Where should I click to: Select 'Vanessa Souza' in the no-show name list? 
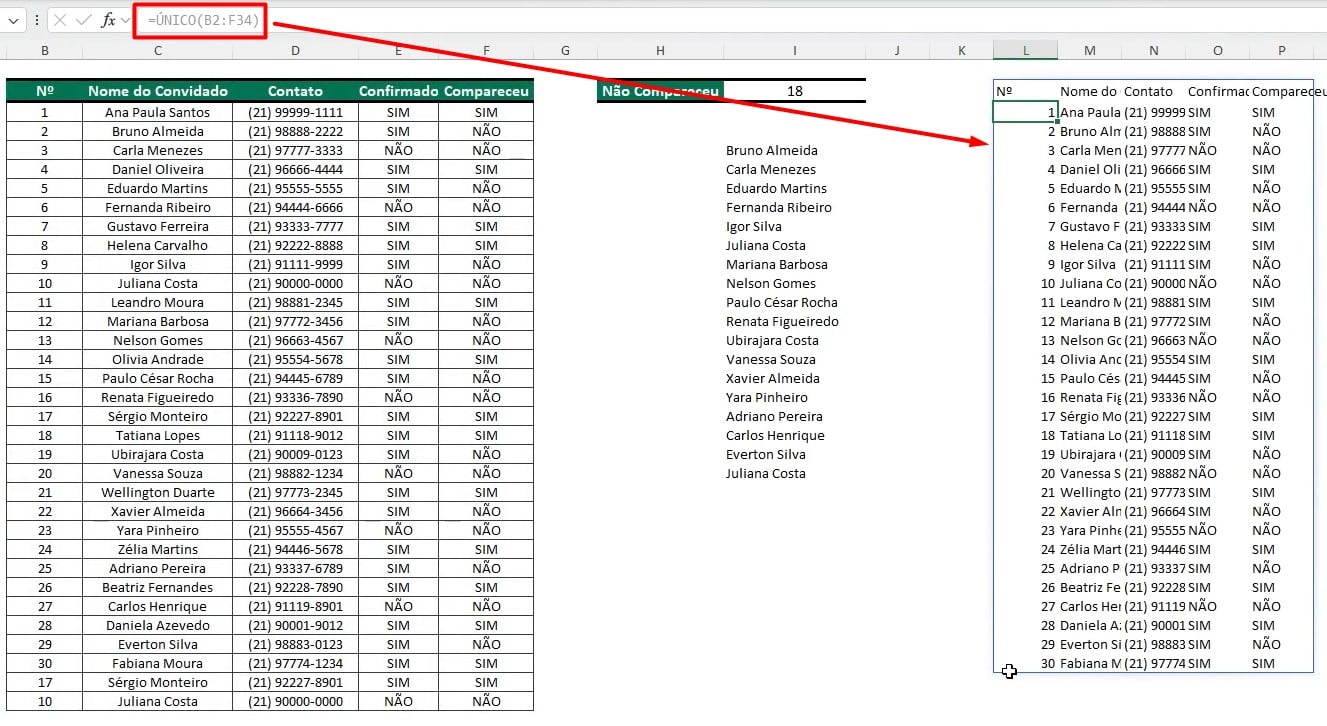point(771,360)
